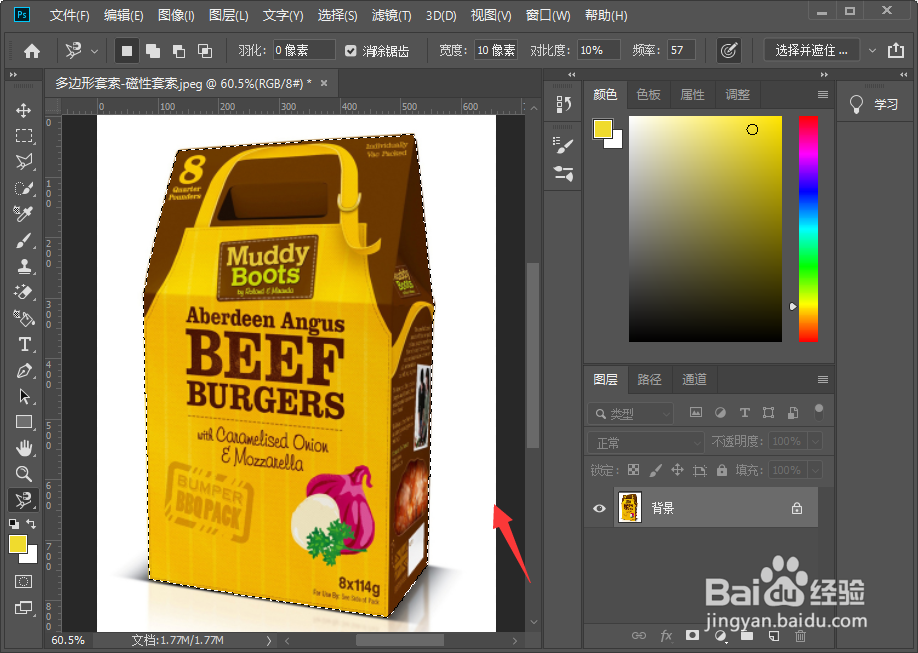Screen dimensions: 918x653
Task: Click the hue spectrum slider
Action: pyautogui.click(x=808, y=228)
